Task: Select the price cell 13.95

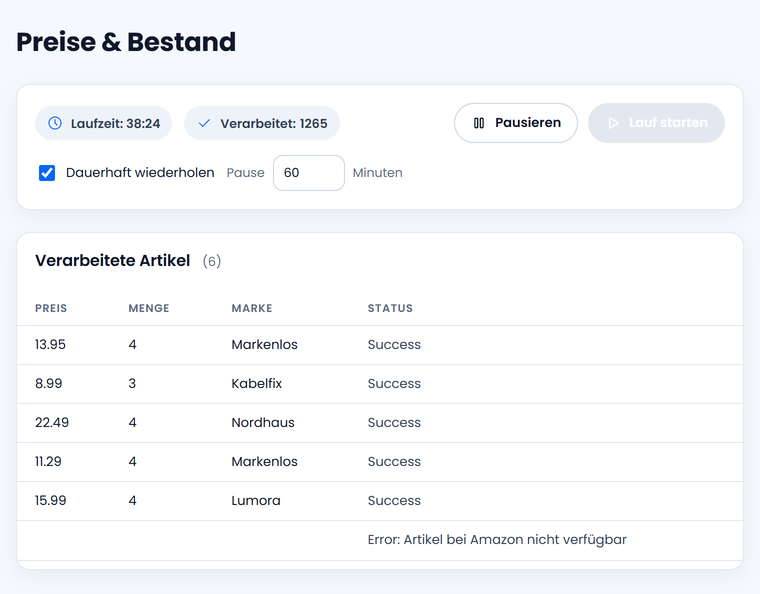Action: [50, 344]
